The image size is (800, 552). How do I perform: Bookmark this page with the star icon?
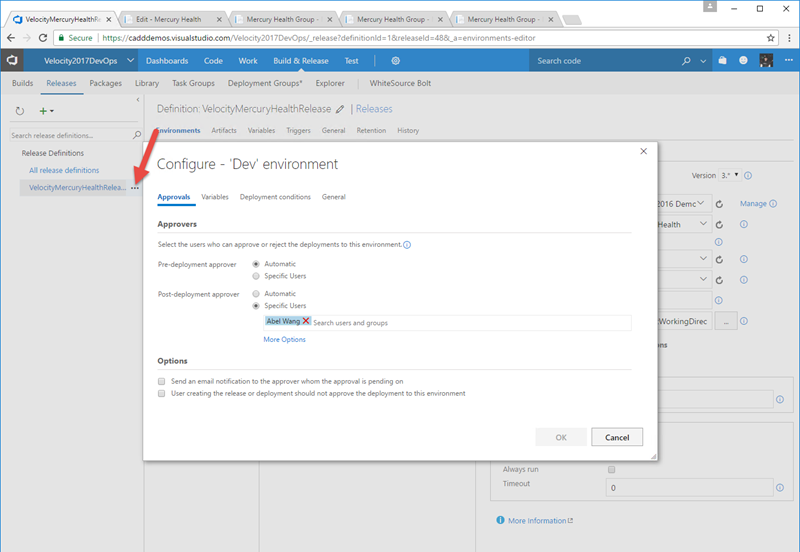coord(770,38)
